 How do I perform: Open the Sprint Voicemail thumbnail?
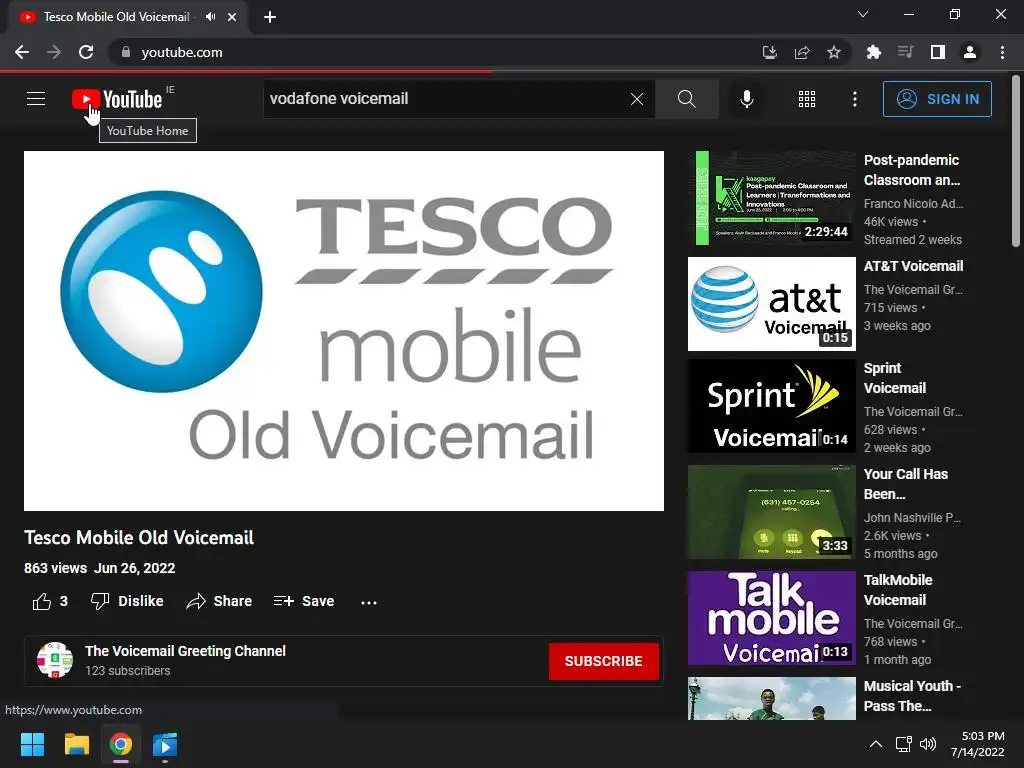(x=772, y=406)
